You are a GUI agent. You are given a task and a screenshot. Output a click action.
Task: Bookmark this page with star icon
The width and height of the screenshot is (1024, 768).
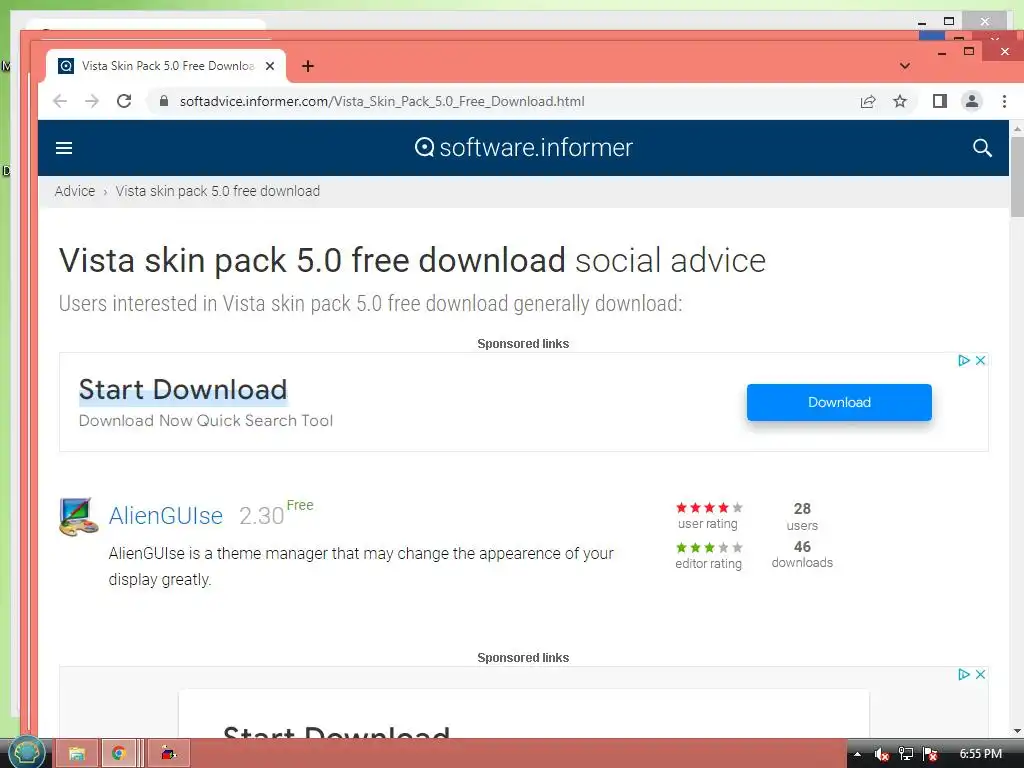coord(900,101)
